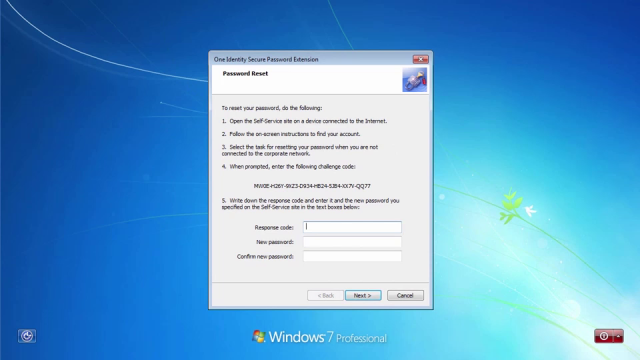
Task: Click the challenge code text string
Action: click(x=312, y=186)
